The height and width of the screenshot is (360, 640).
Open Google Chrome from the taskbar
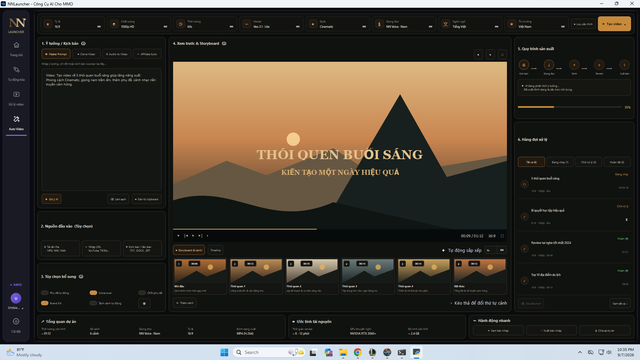(x=358, y=353)
